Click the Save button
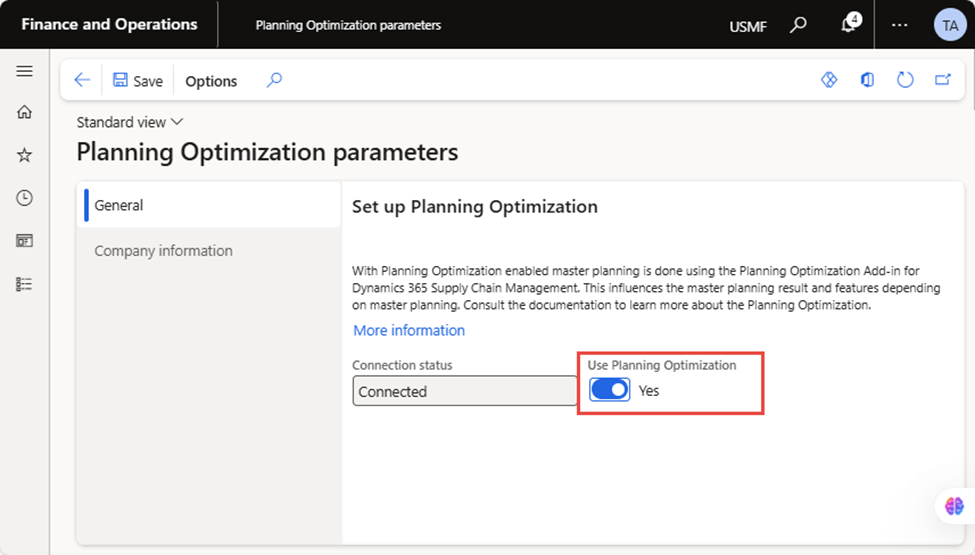This screenshot has height=555, width=975. [137, 81]
